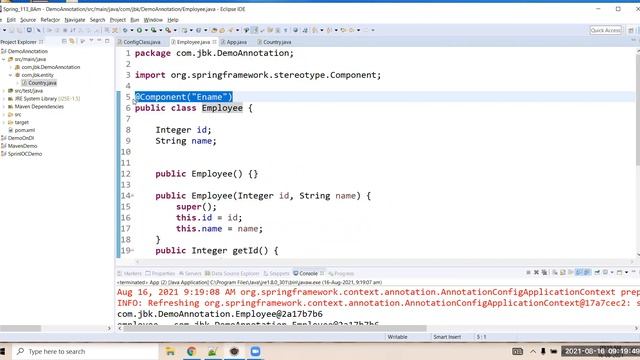
Task: Select the SpringIOCDemo project
Action: 24,154
